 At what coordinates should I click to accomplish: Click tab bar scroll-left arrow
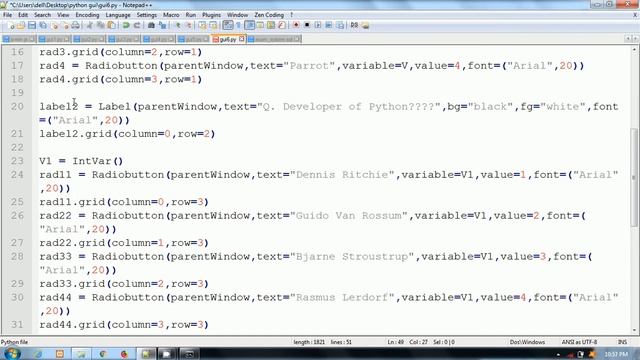(x=628, y=39)
